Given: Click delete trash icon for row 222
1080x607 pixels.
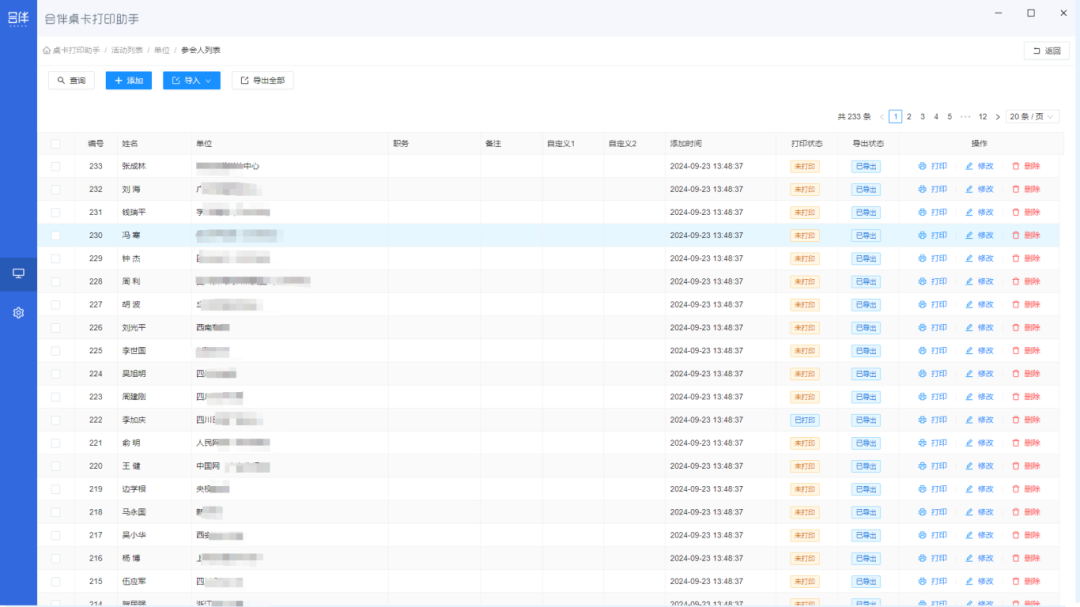Looking at the screenshot, I should pyautogui.click(x=1015, y=420).
